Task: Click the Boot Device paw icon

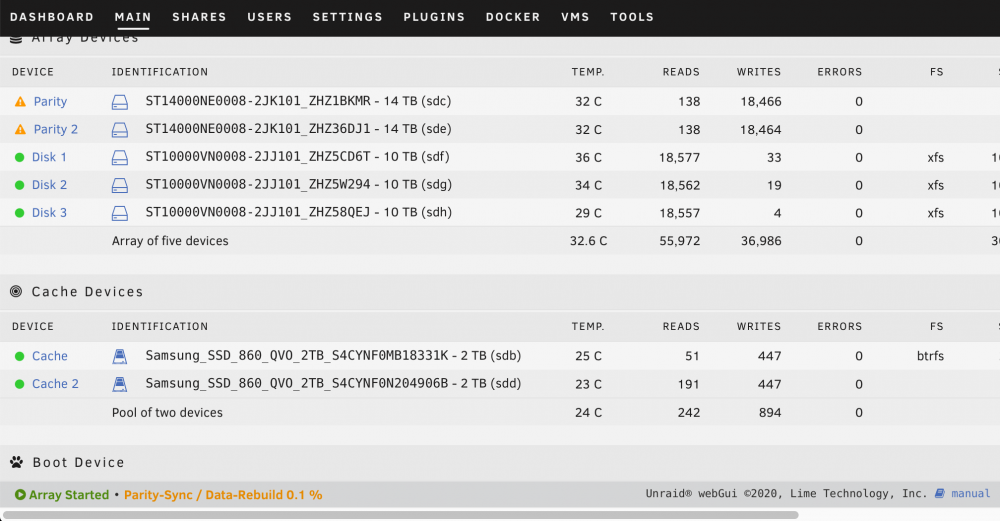Action: [x=17, y=462]
